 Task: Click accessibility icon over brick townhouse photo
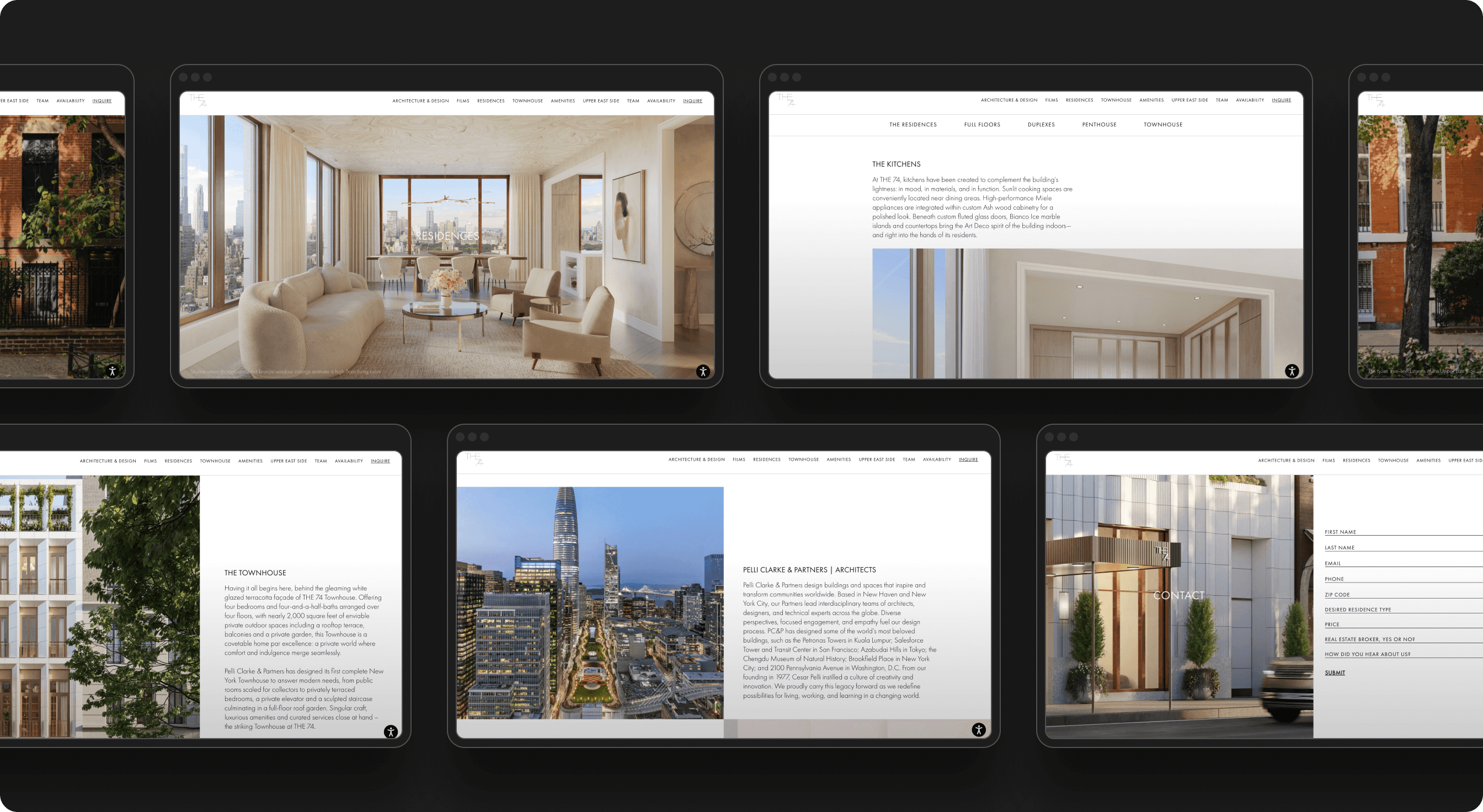[112, 371]
